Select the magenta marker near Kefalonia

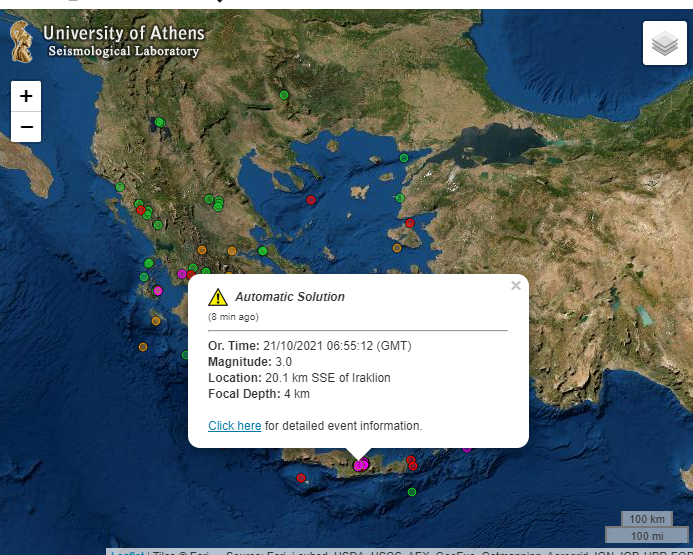pos(157,291)
